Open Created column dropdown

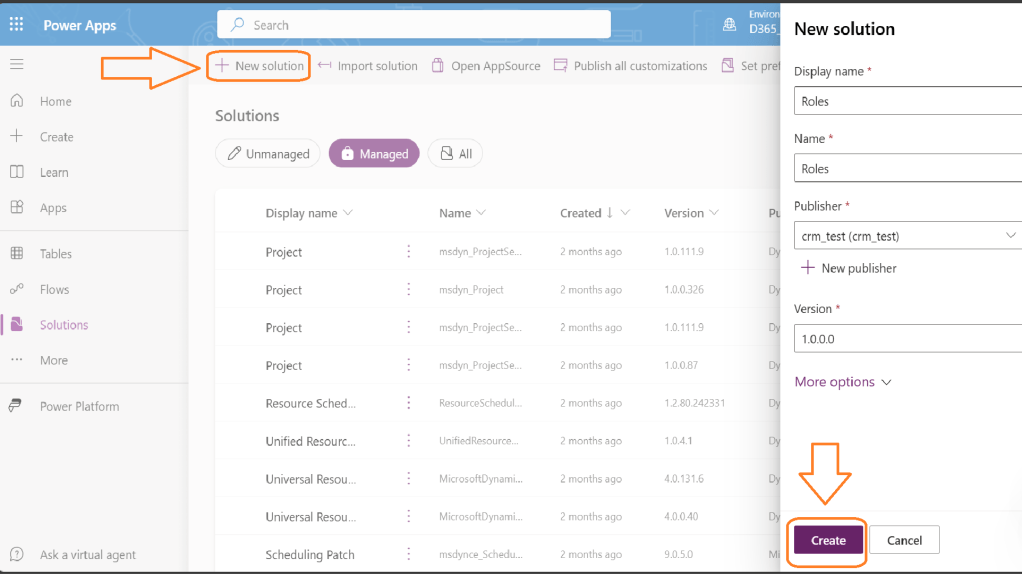(625, 213)
